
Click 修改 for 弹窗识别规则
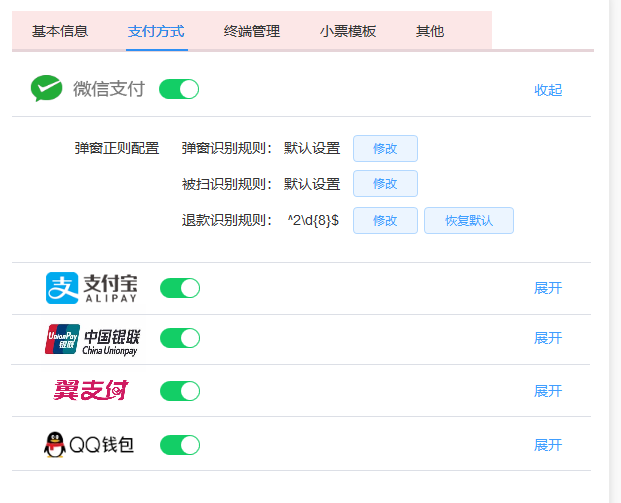pos(385,148)
